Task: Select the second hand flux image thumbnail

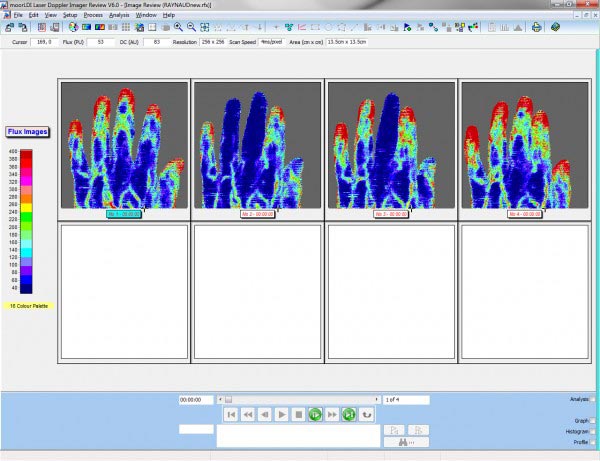Action: click(258, 146)
